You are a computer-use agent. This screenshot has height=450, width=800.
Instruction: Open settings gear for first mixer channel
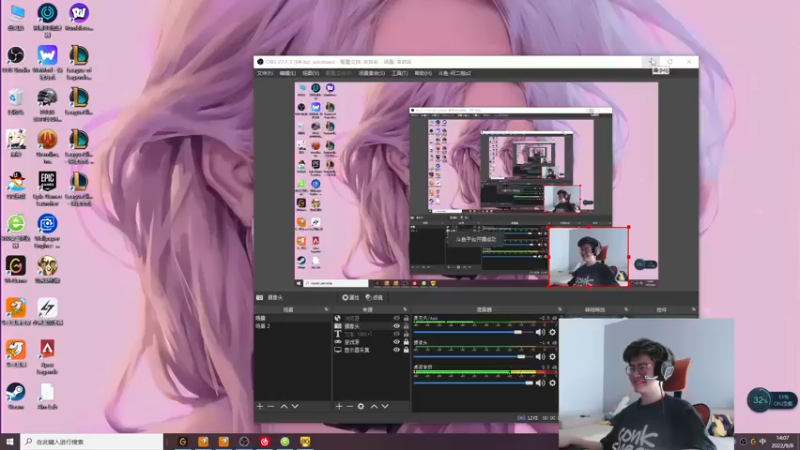coord(552,332)
